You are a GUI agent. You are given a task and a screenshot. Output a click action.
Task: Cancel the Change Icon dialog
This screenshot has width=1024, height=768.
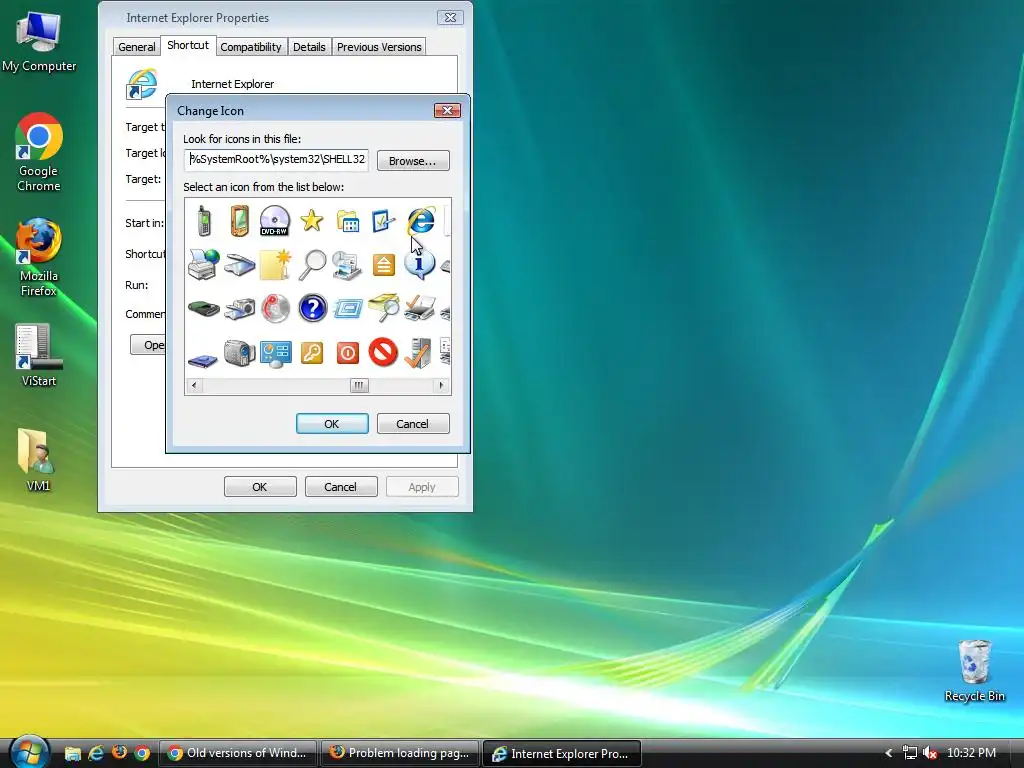tap(413, 424)
